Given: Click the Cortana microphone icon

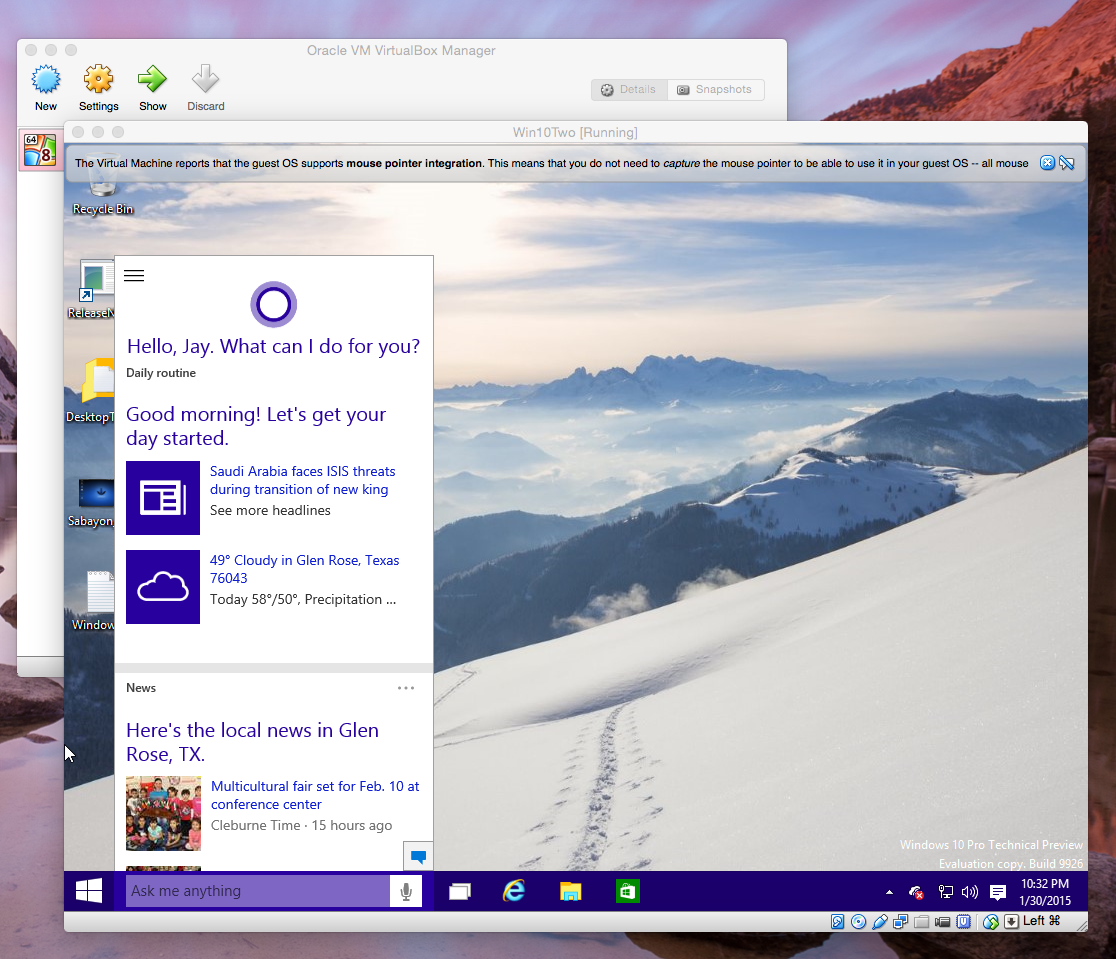Looking at the screenshot, I should tap(406, 891).
